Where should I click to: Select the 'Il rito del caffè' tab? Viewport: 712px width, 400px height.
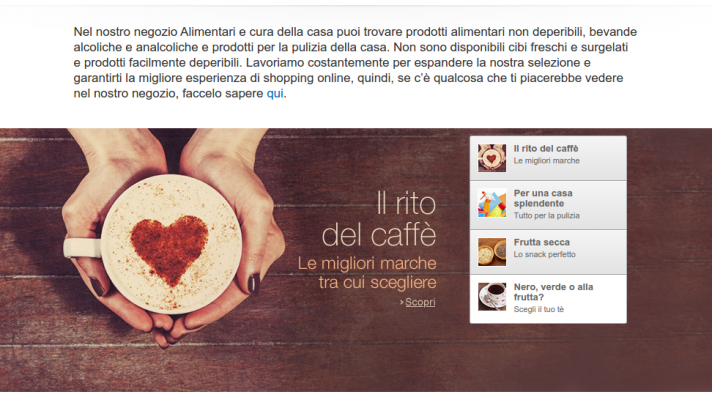[x=548, y=158]
